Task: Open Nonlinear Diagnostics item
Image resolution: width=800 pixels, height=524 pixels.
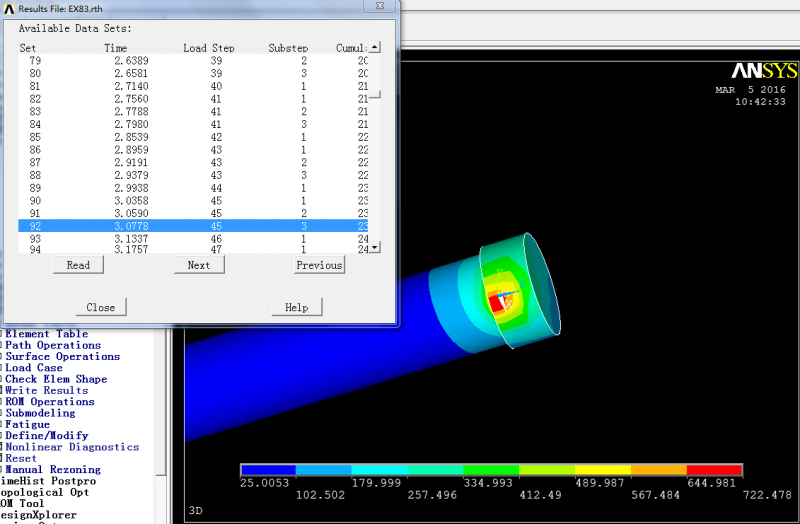Action: pyautogui.click(x=72, y=447)
